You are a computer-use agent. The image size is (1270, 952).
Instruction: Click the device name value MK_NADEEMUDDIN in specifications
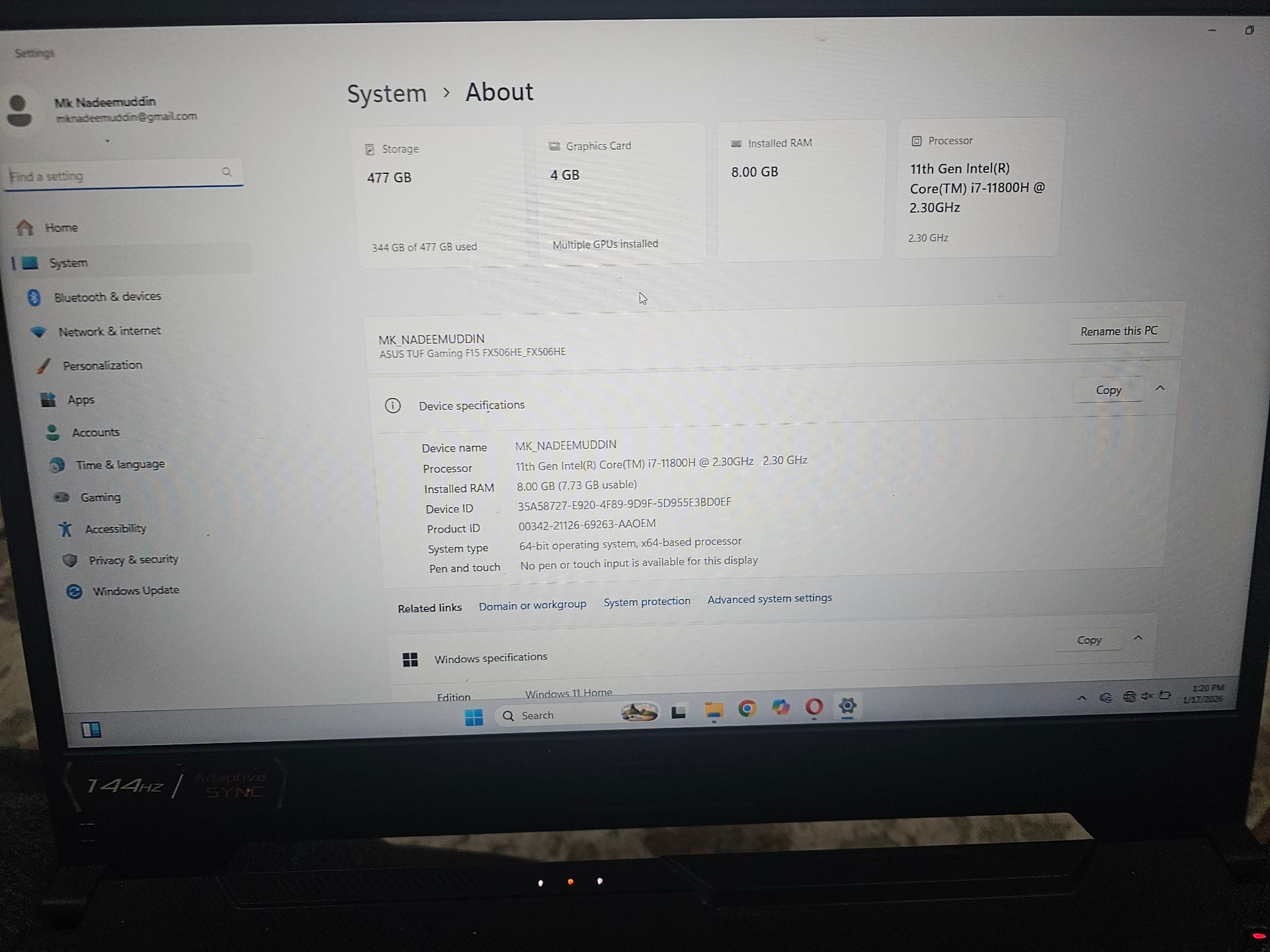coord(566,445)
